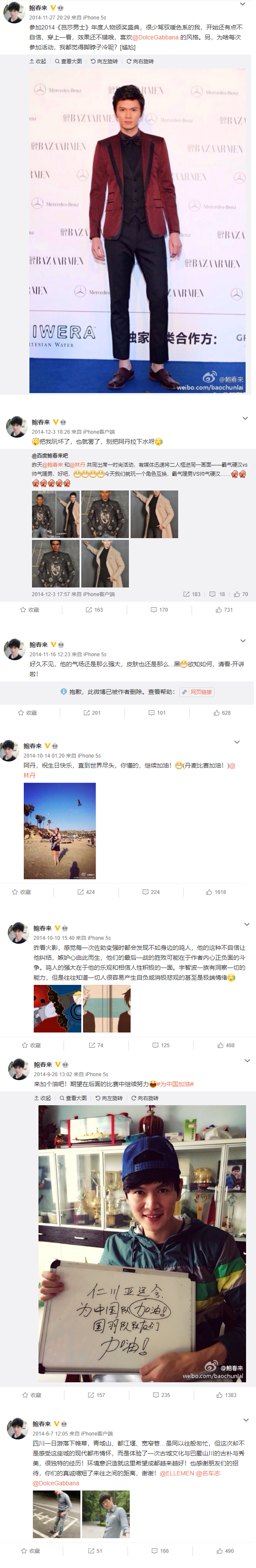
Task: Expand the chevron menu on the 2014-6-7 post
Action: (246, 1420)
